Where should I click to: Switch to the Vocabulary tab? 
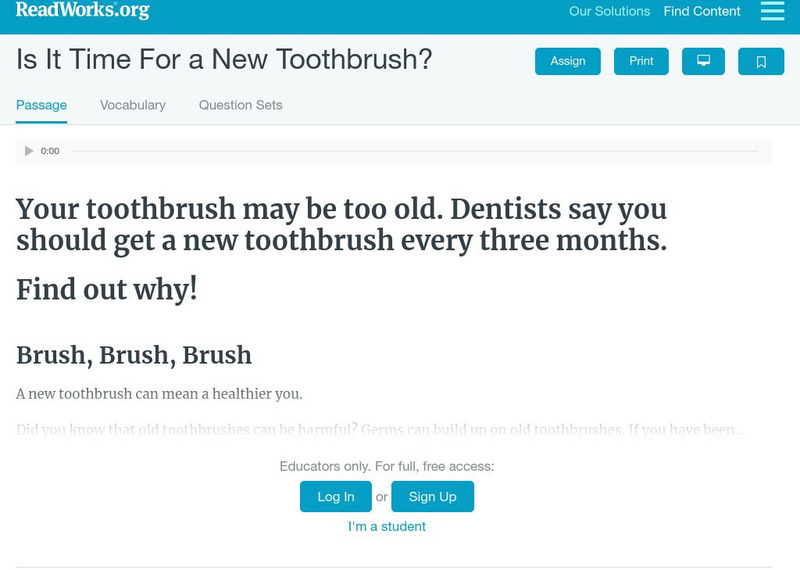click(133, 105)
